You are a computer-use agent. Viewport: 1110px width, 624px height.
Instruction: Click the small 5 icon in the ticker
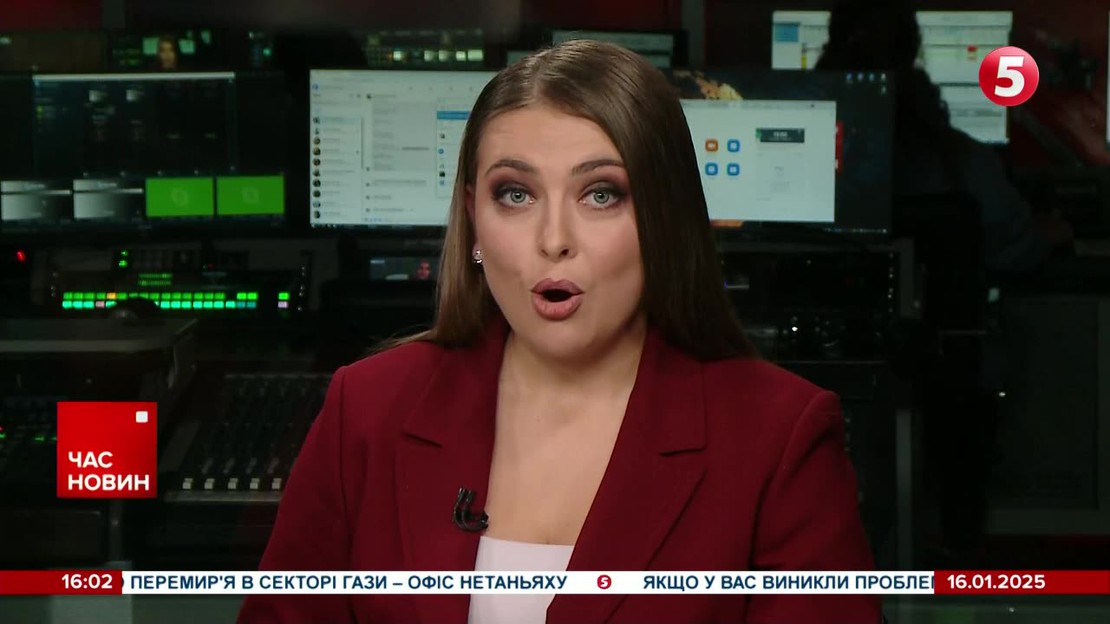pos(604,582)
